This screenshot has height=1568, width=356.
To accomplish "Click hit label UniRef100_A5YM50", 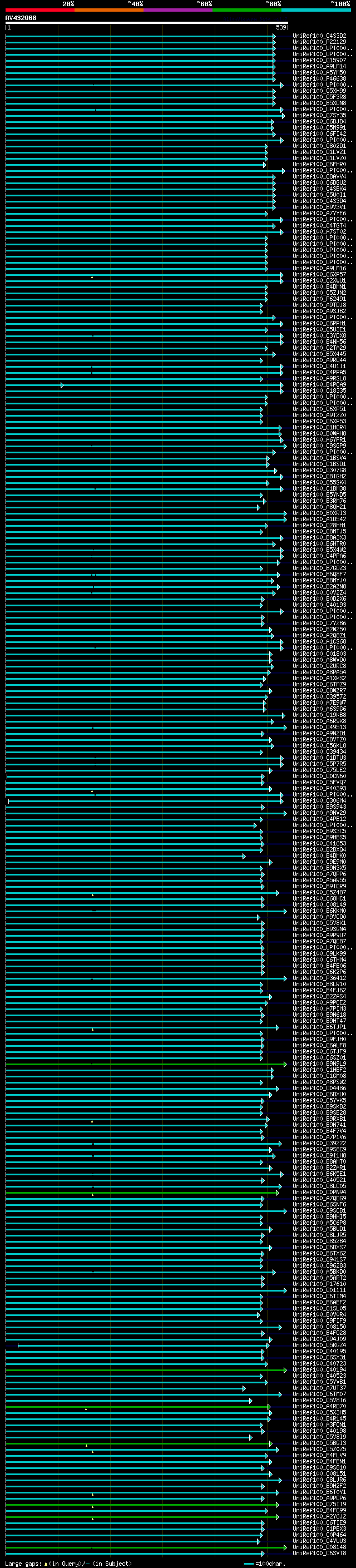I will pos(319,72).
